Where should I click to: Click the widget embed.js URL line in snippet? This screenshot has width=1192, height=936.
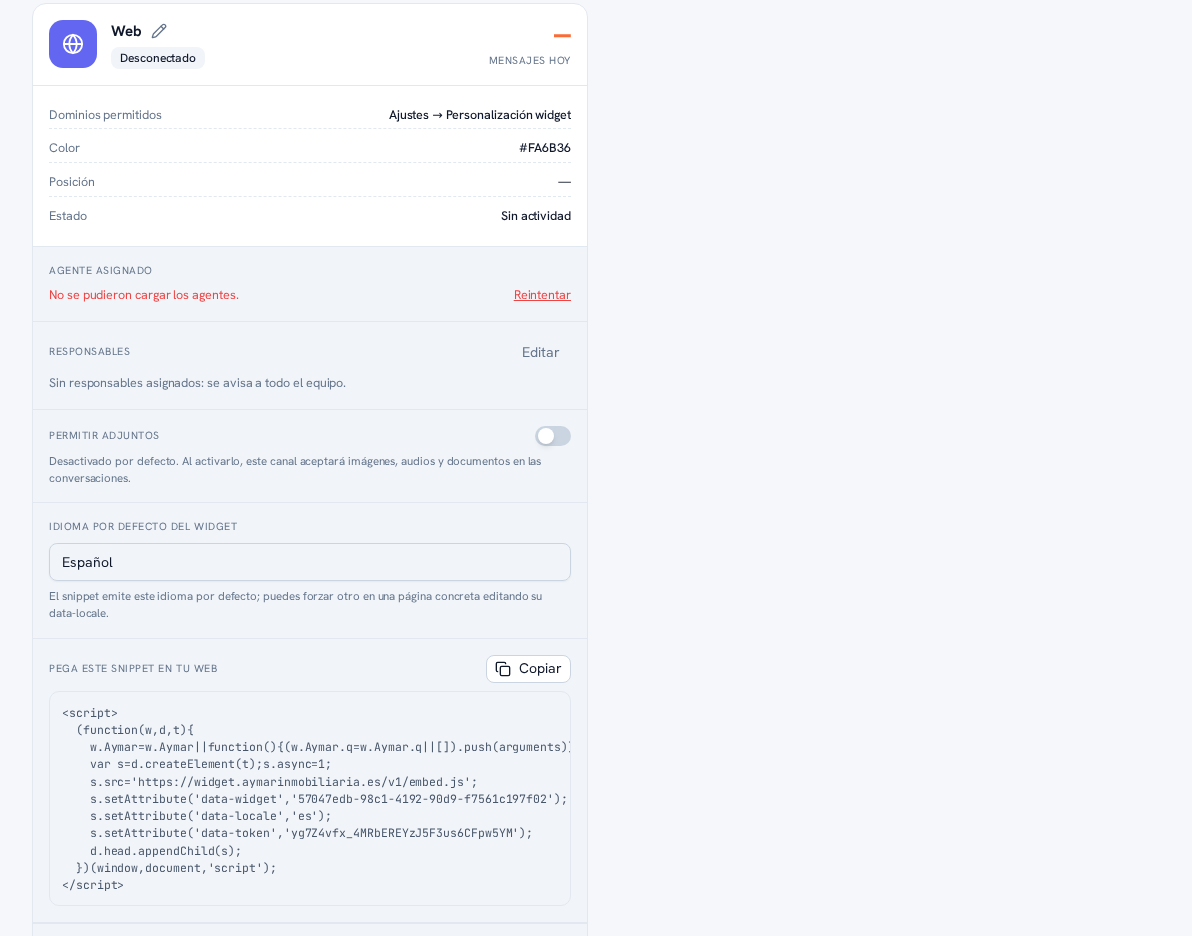click(284, 782)
